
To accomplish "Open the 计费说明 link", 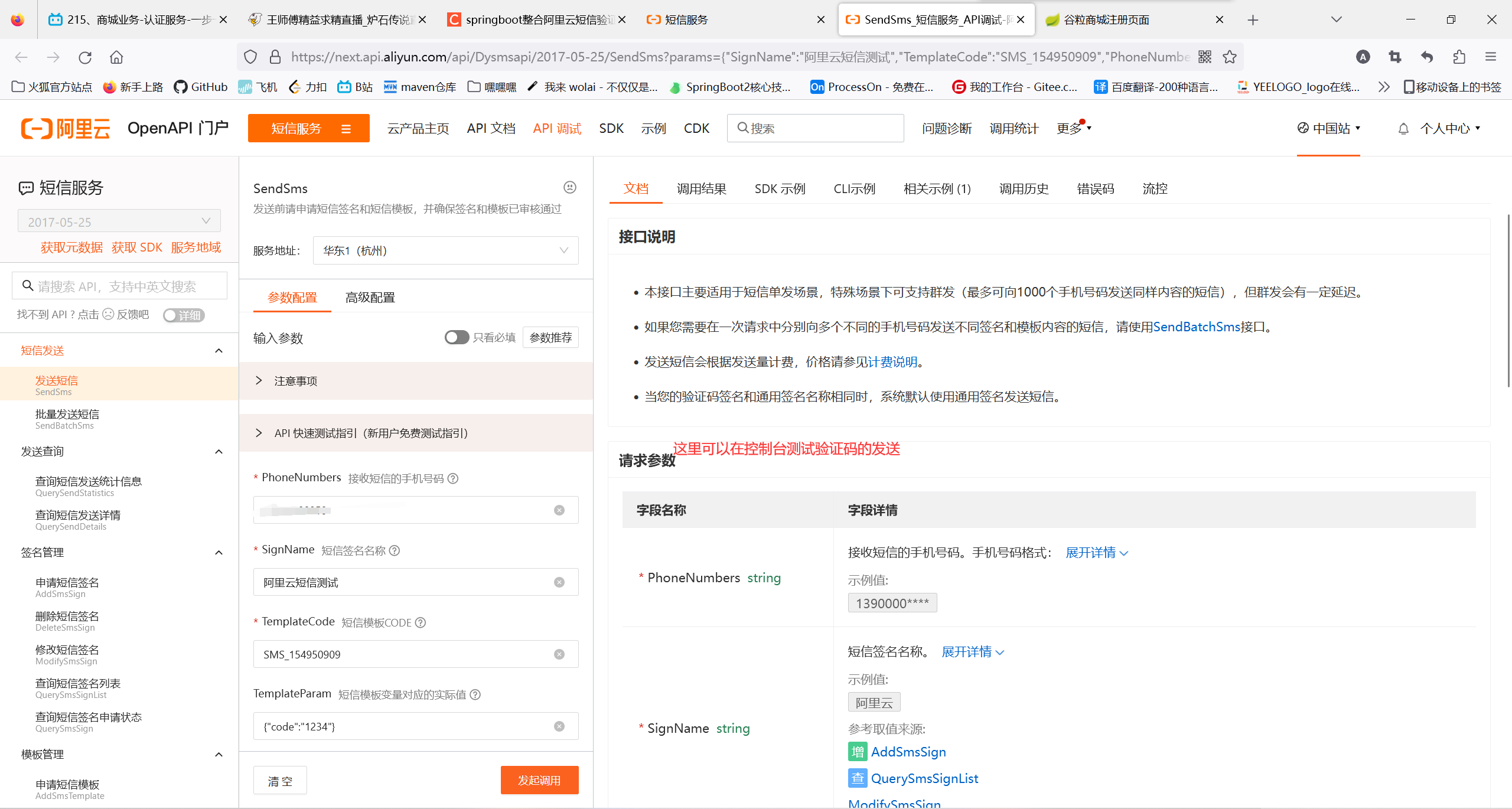I will 892,361.
